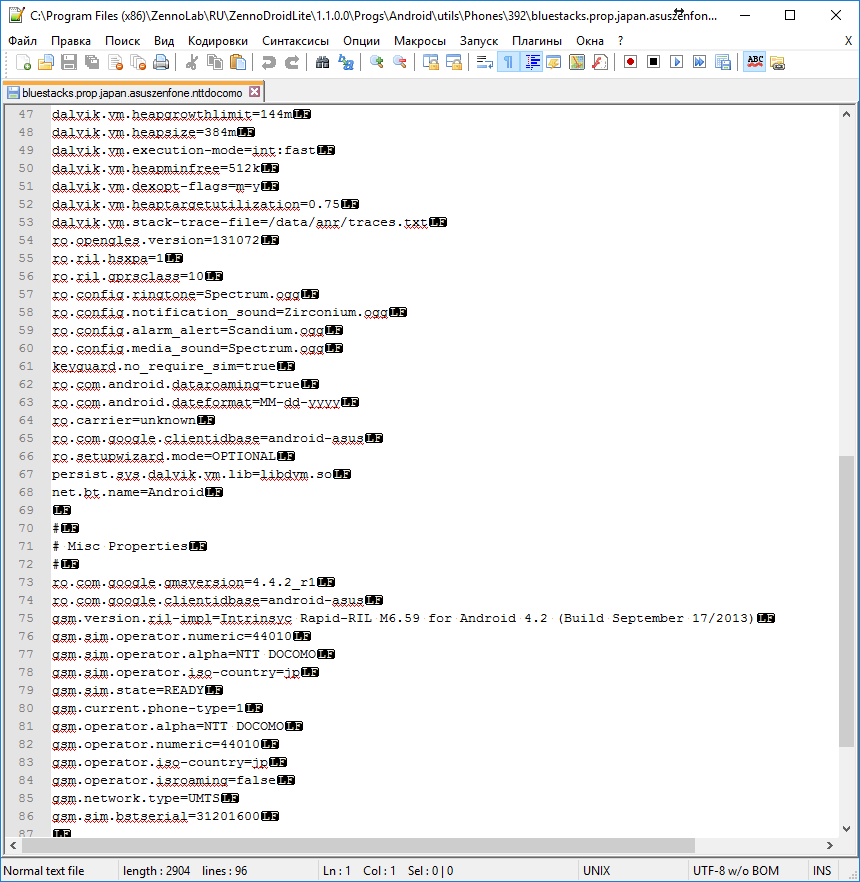This screenshot has width=860, height=882.
Task: Toggle ABC spell check button
Action: coord(754,62)
